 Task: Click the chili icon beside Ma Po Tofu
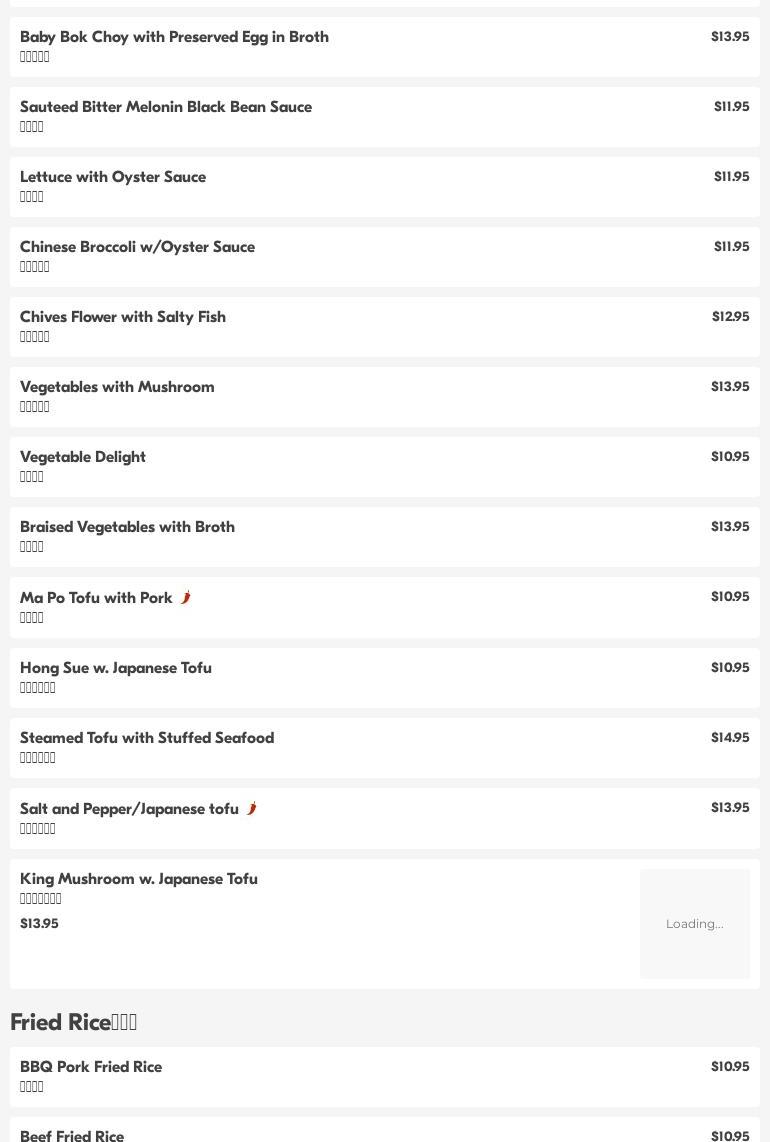[x=185, y=598]
